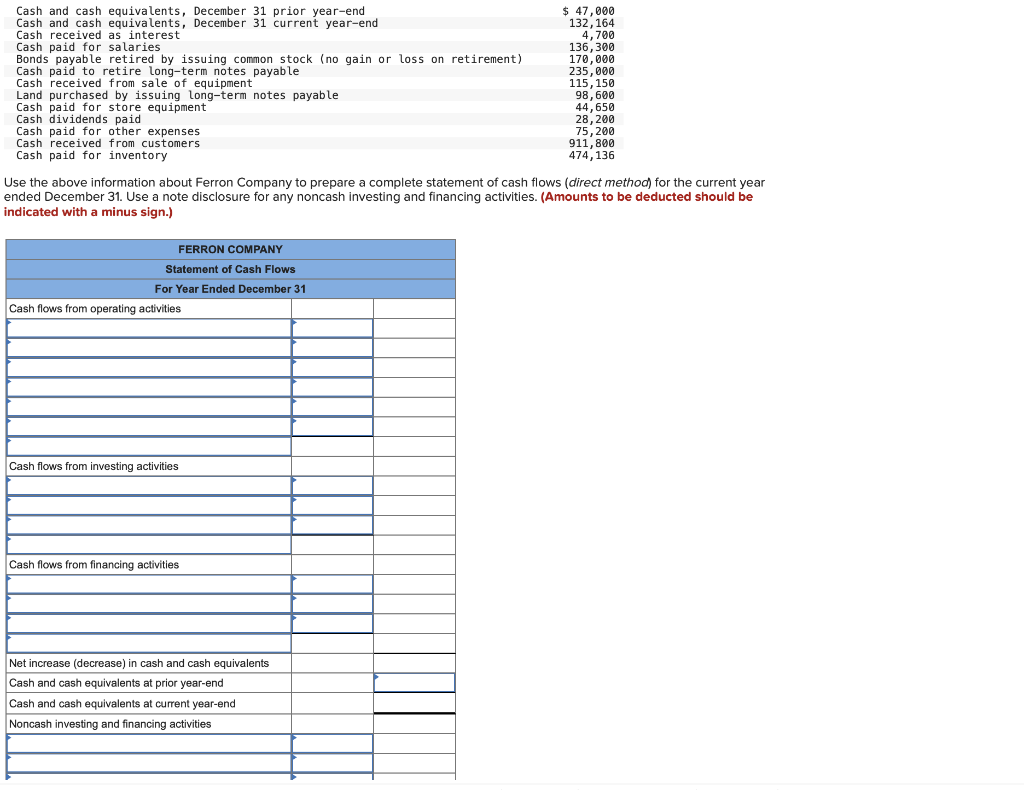Open the first investing activities description dropdown
1024x790 pixels.
(x=148, y=485)
